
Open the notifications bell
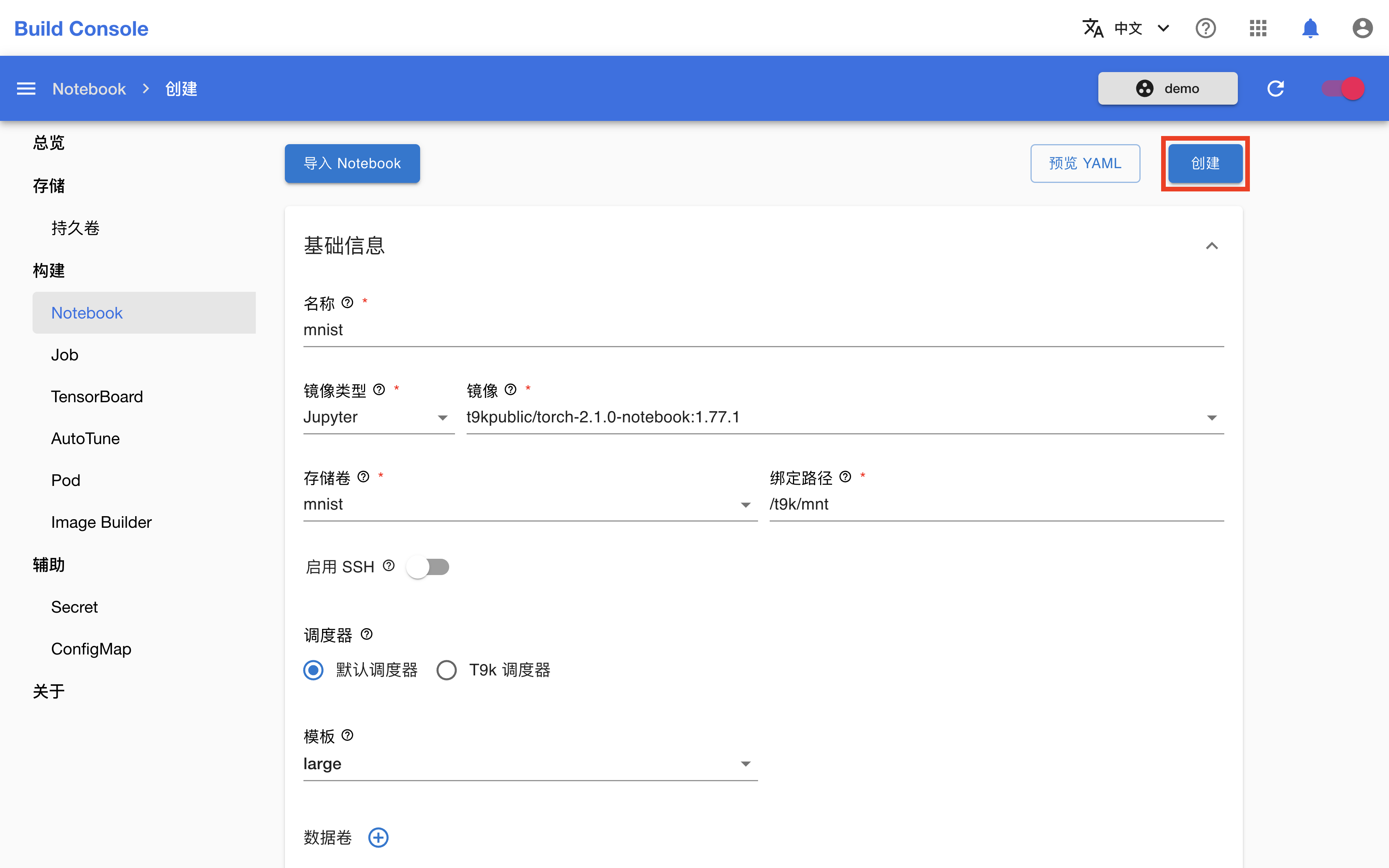point(1310,28)
